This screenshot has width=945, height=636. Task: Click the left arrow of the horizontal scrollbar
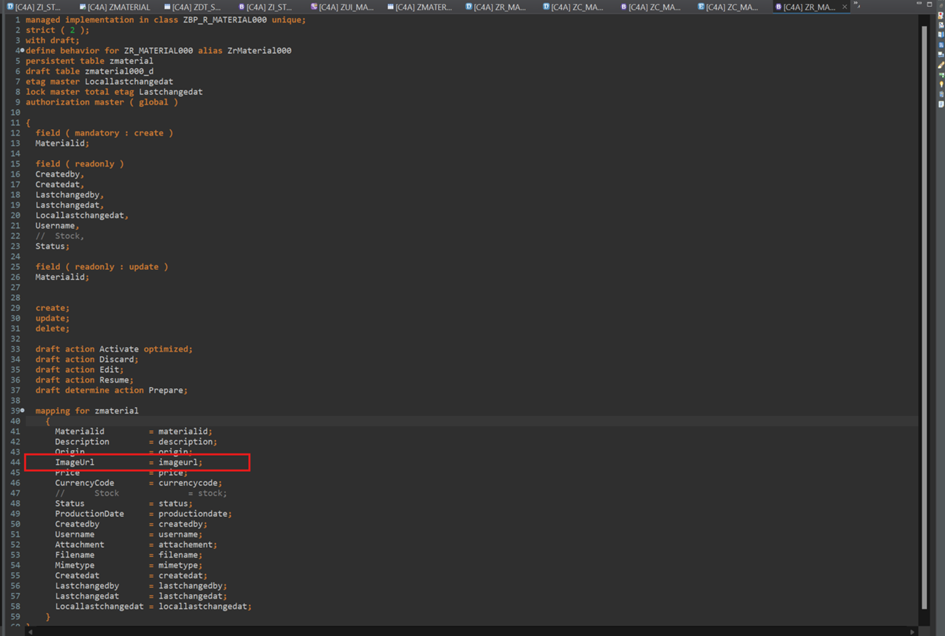30,632
